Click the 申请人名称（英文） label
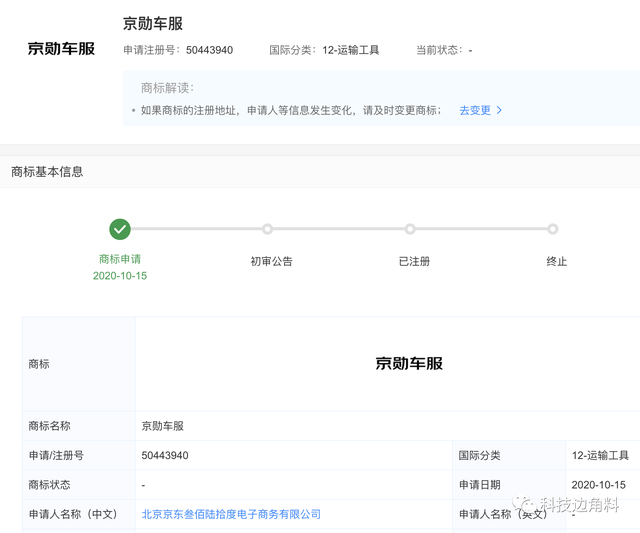640x533 pixels. pos(503,514)
